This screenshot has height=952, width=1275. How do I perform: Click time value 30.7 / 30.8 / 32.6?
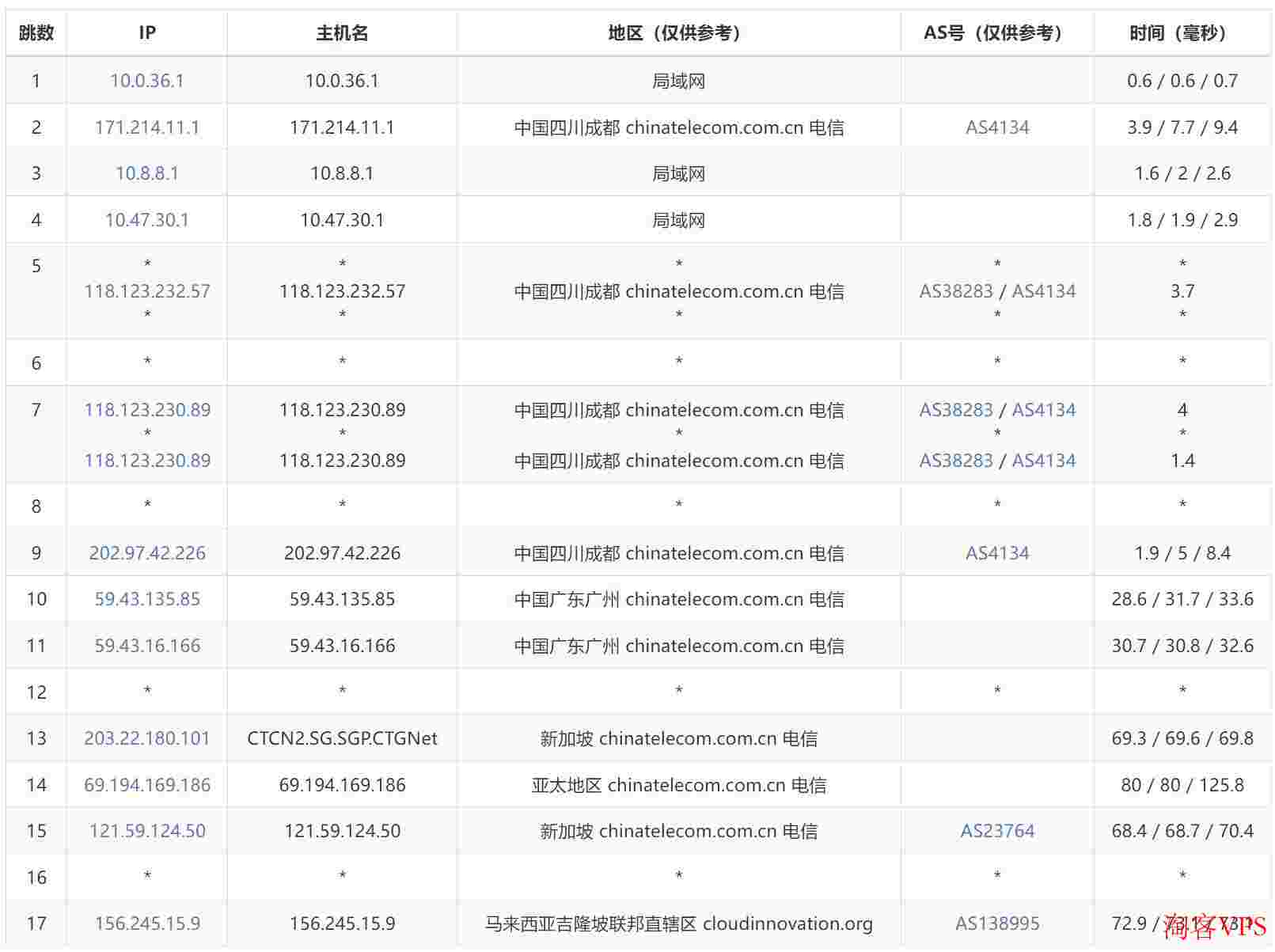pos(1182,646)
